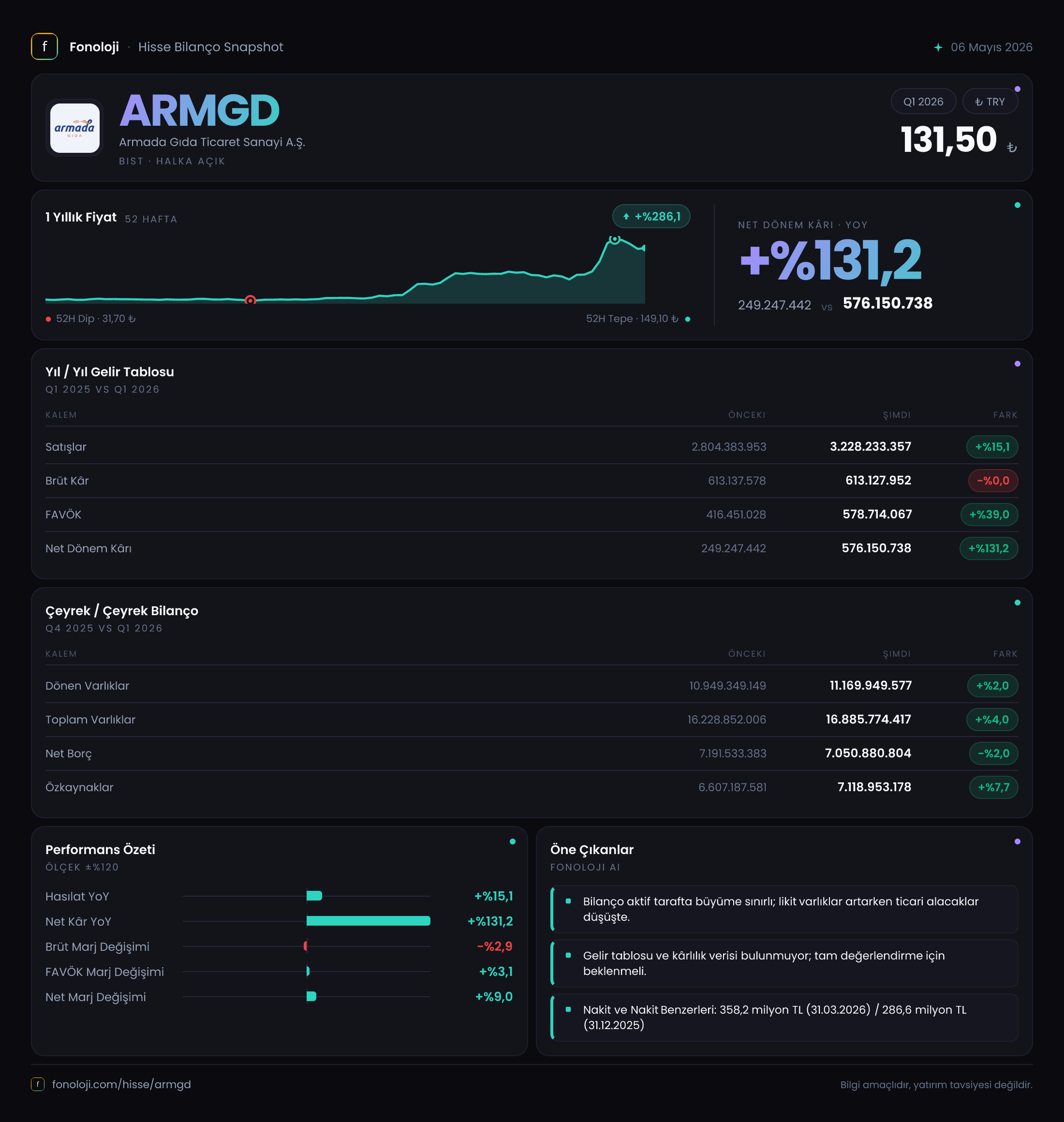Click the 06 Mayıs 2026 date
This screenshot has width=1064, height=1122.
tap(991, 47)
